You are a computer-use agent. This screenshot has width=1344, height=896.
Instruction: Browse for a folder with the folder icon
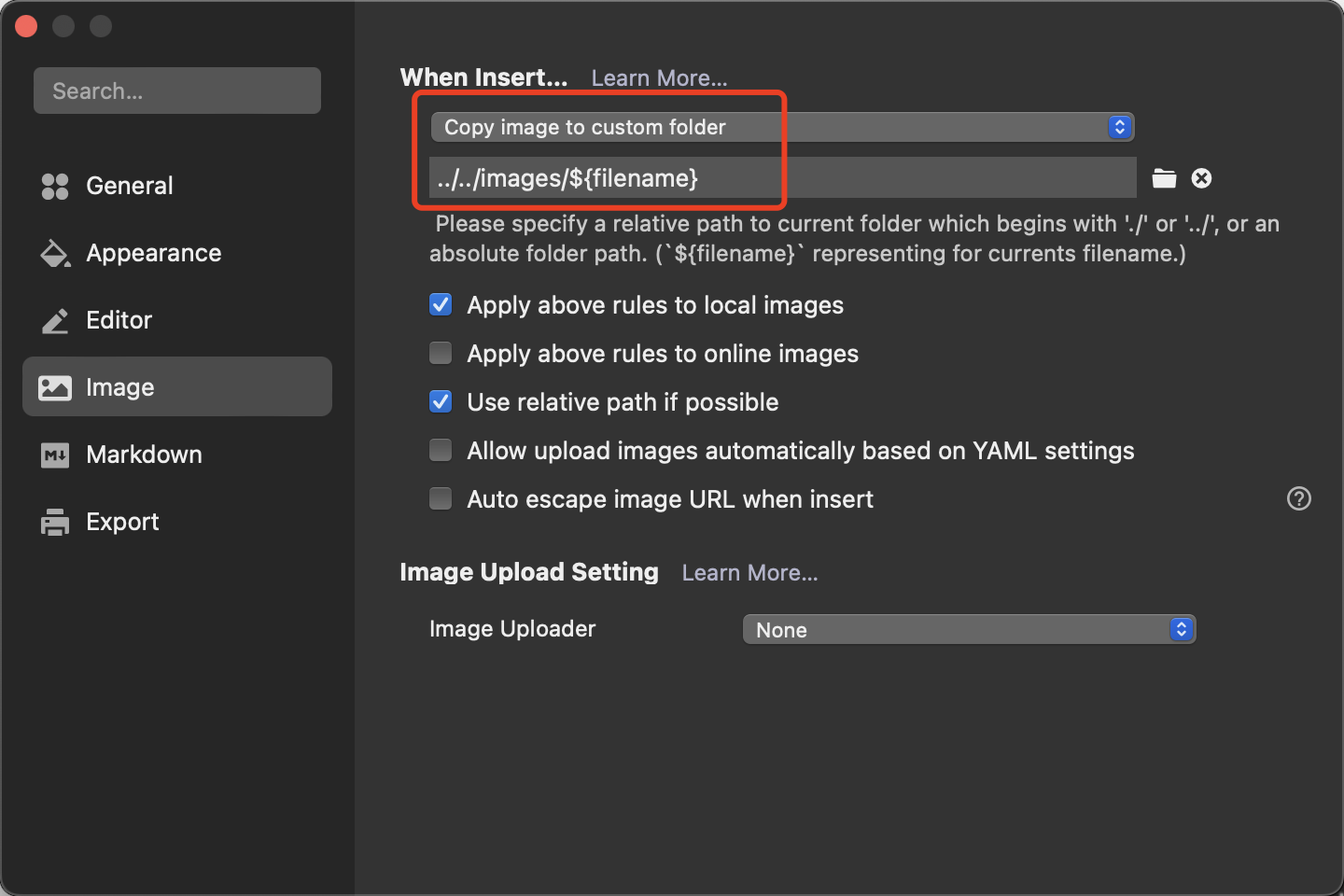click(1164, 178)
